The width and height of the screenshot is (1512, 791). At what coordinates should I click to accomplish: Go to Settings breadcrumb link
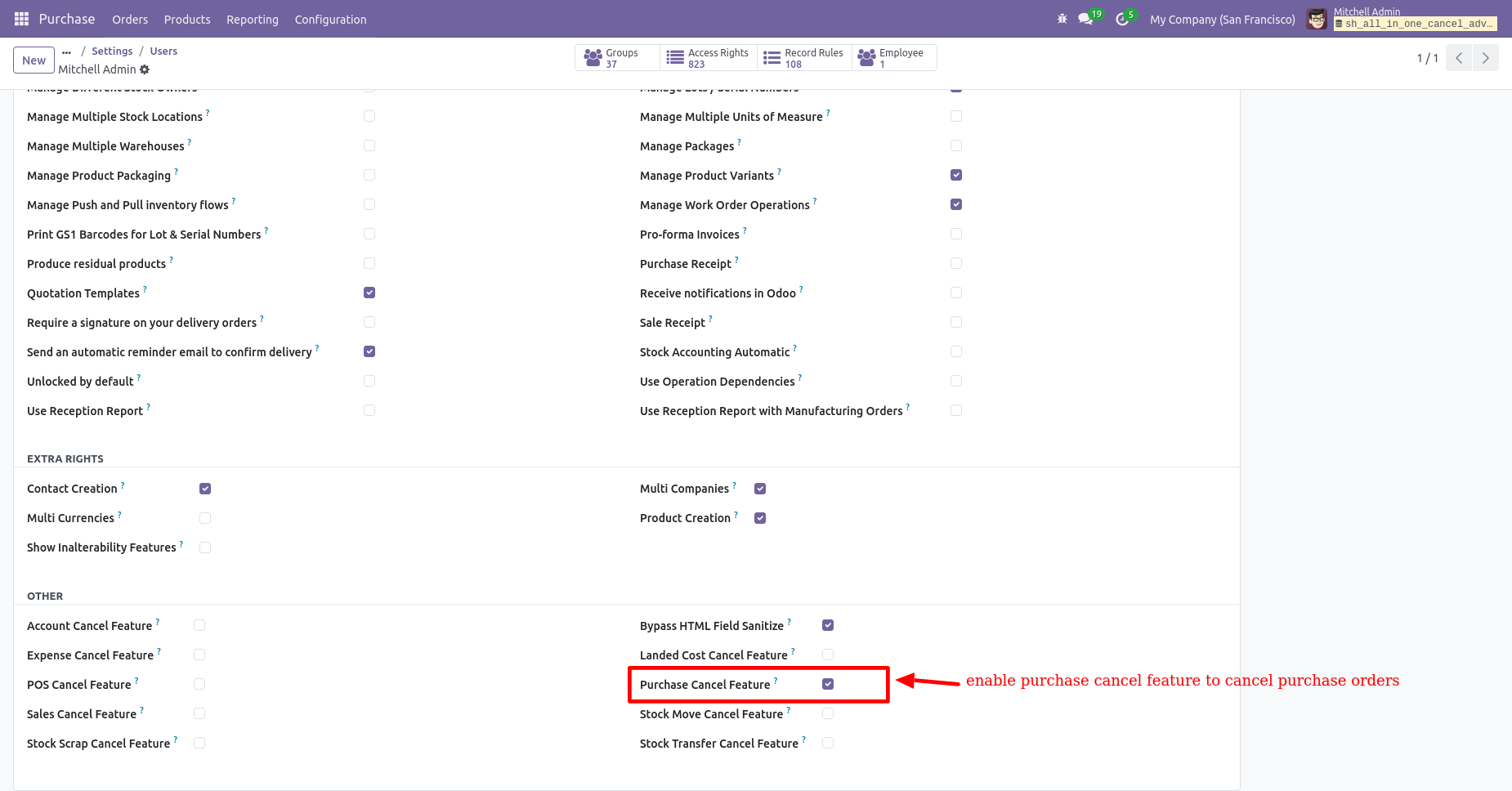[112, 51]
